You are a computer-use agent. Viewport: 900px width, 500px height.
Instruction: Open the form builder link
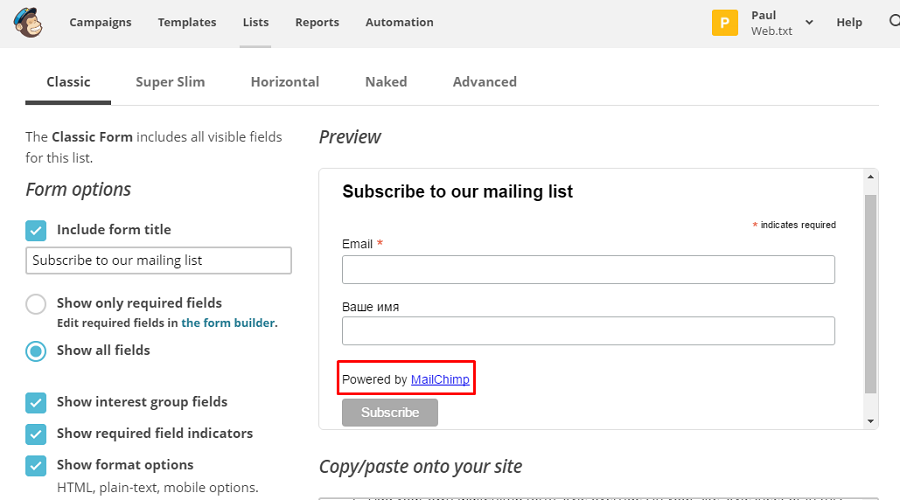click(x=228, y=323)
